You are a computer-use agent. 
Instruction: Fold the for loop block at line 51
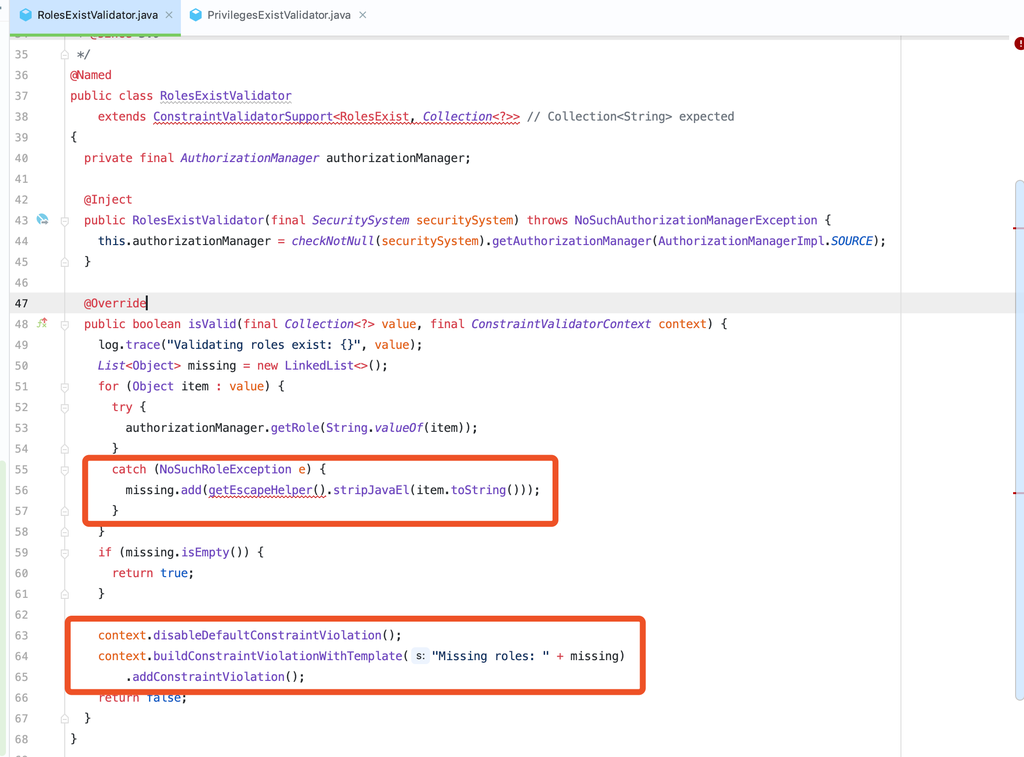pos(64,386)
